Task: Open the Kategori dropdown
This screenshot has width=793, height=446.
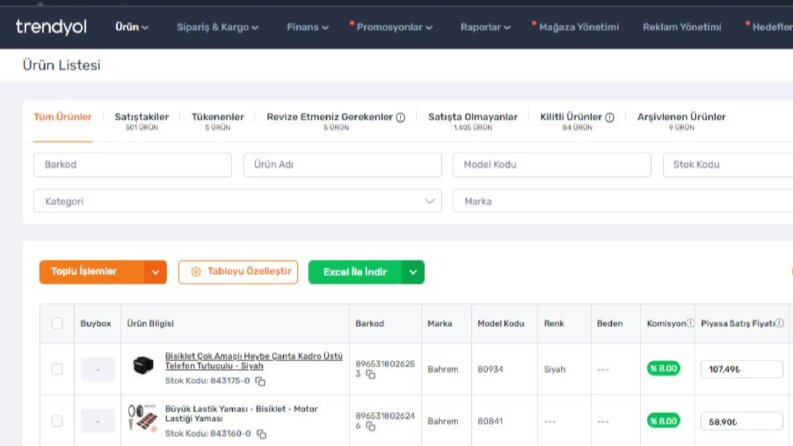Action: tap(238, 201)
